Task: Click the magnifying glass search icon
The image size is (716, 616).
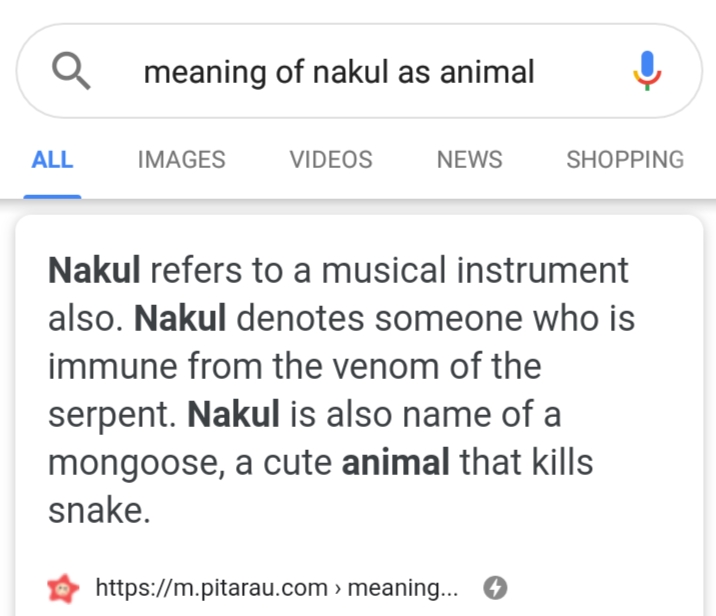Action: pyautogui.click(x=71, y=71)
